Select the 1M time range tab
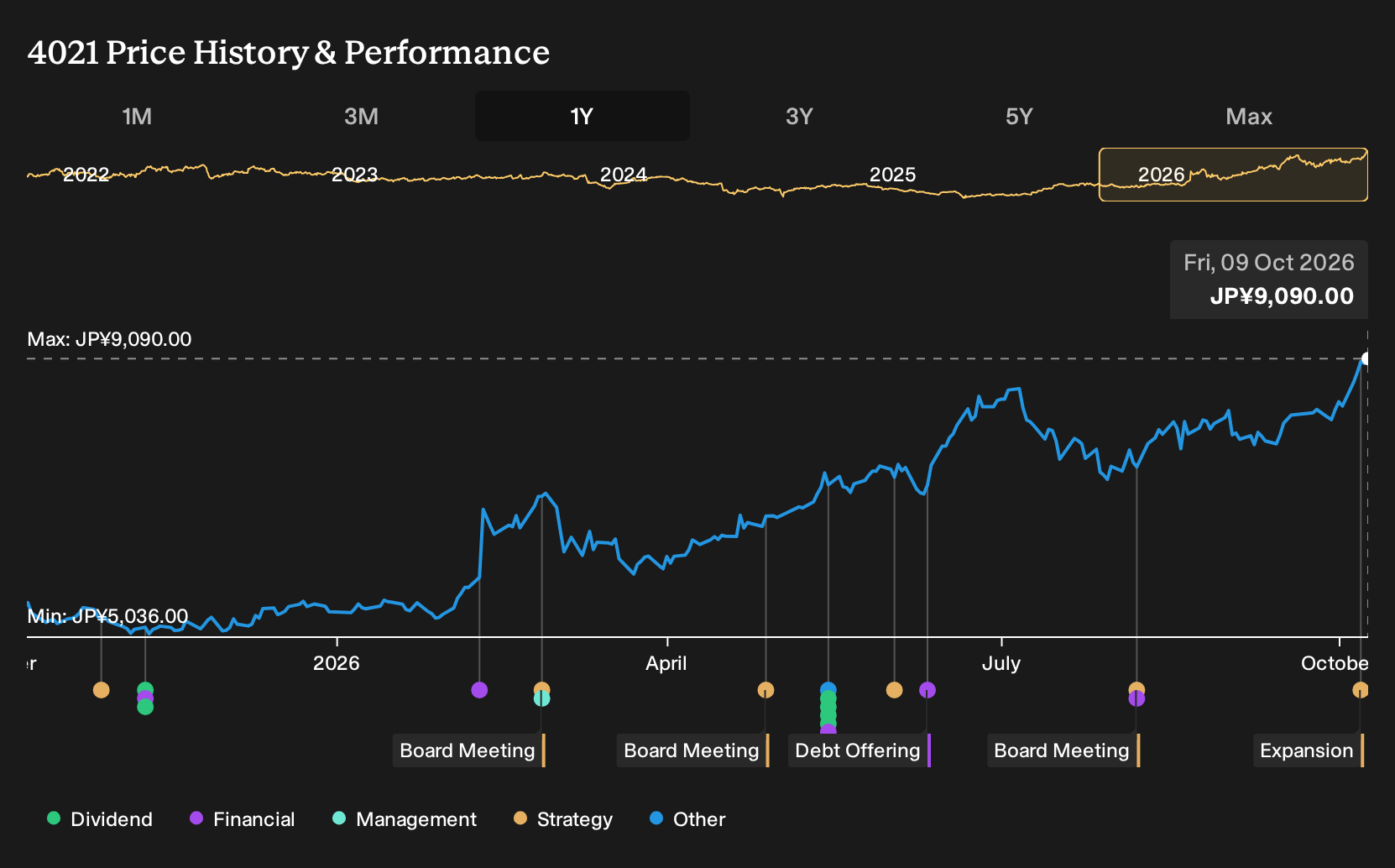 (x=137, y=116)
